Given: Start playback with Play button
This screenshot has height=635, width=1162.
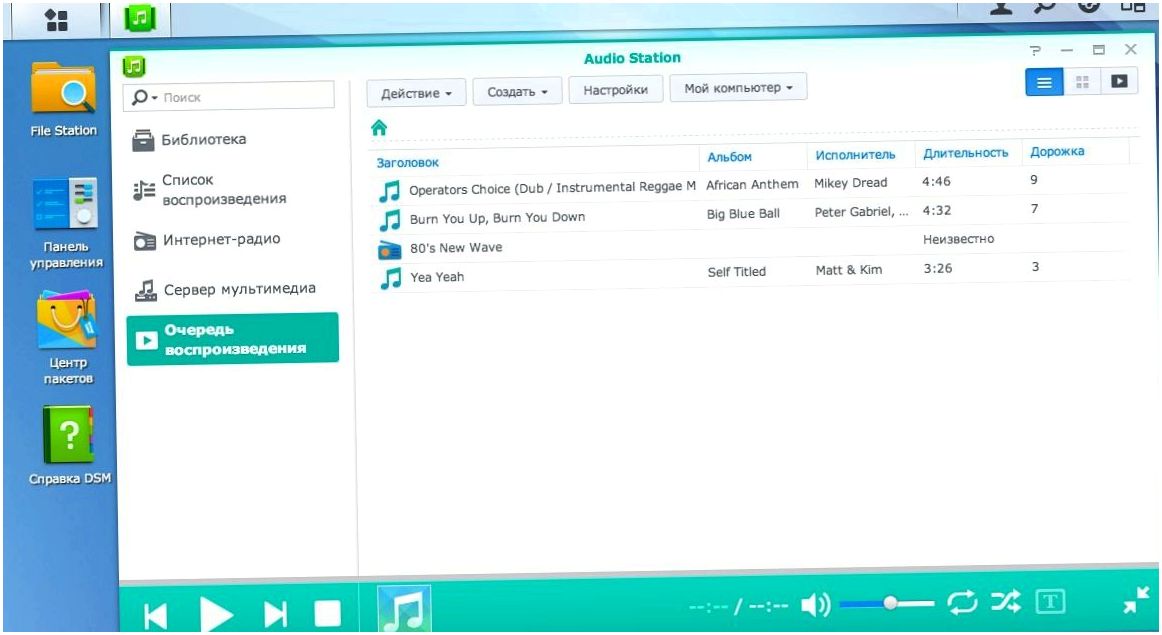Looking at the screenshot, I should click(216, 615).
